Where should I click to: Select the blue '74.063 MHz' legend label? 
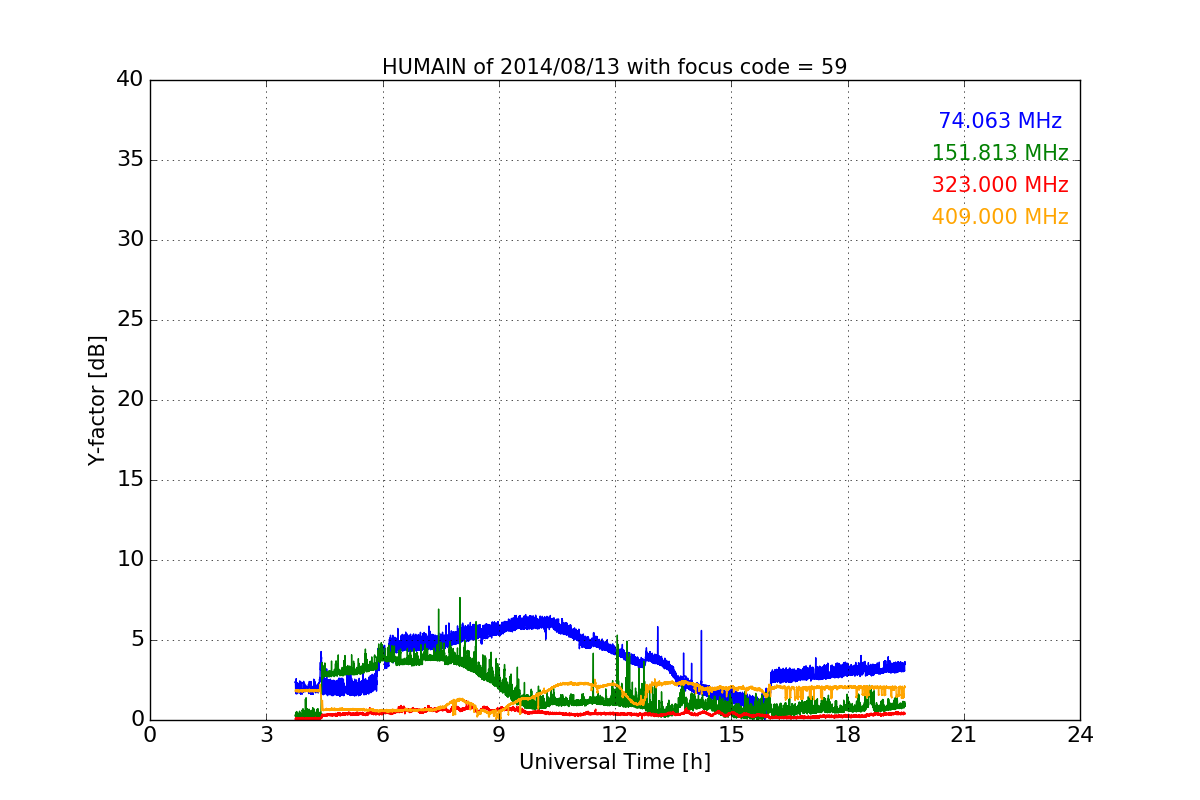[1000, 121]
